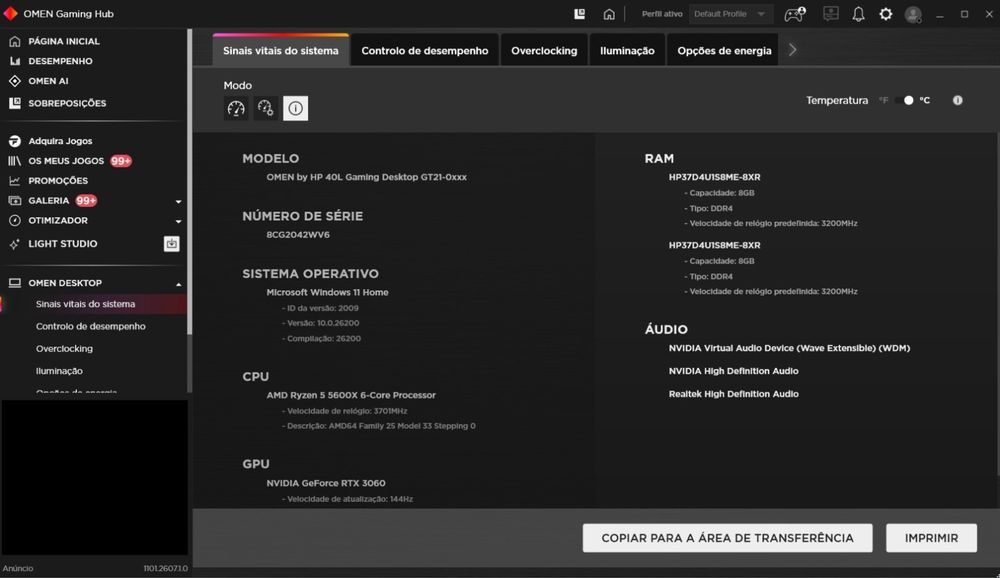Click the OS MEUS JOGOS library icon

[x=15, y=161]
